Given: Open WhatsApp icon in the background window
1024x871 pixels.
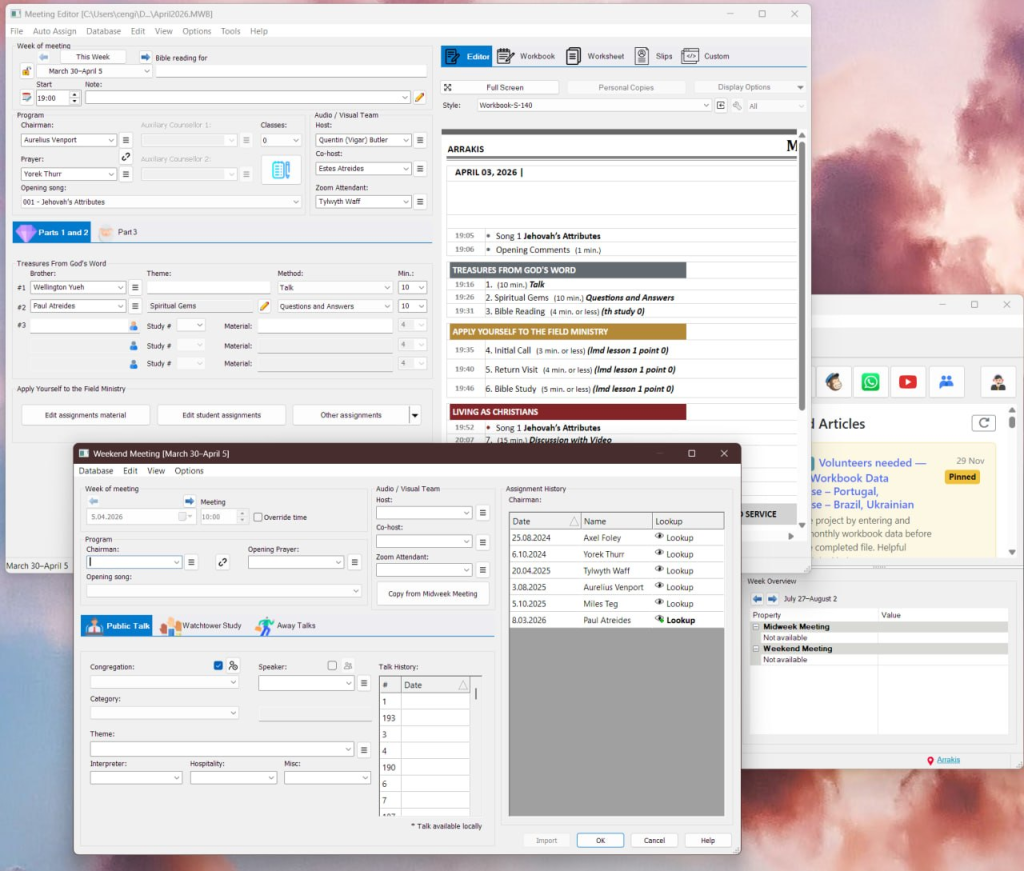Looking at the screenshot, I should (870, 382).
